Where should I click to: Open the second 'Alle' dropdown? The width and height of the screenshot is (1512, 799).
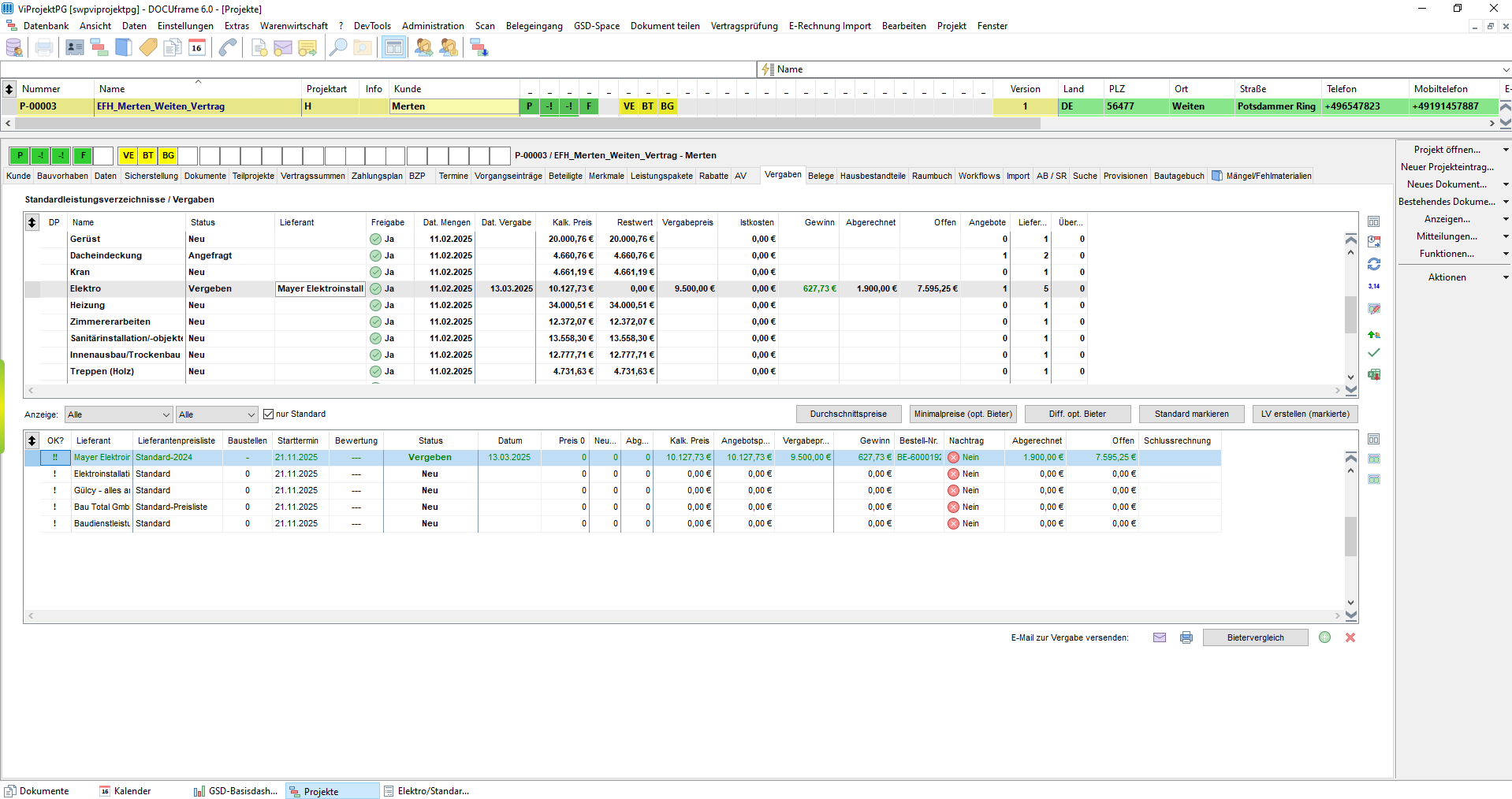coord(217,414)
